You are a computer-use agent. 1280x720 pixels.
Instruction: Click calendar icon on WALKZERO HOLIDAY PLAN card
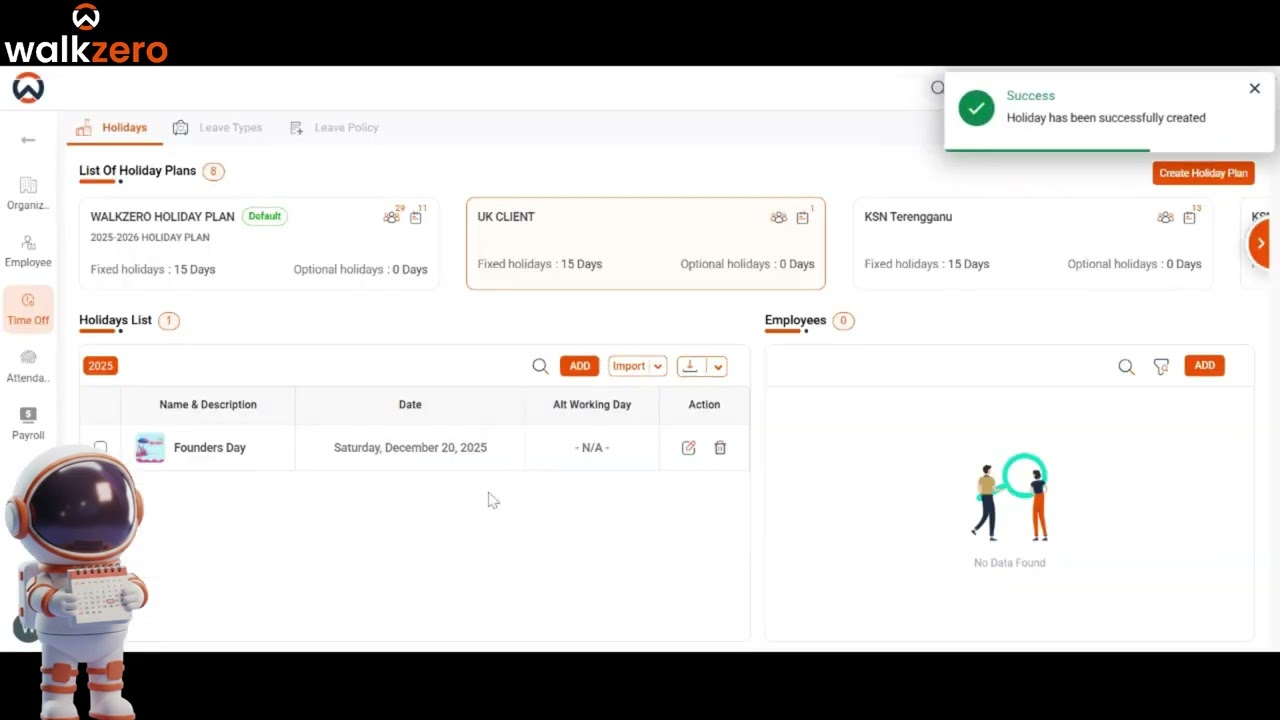416,217
